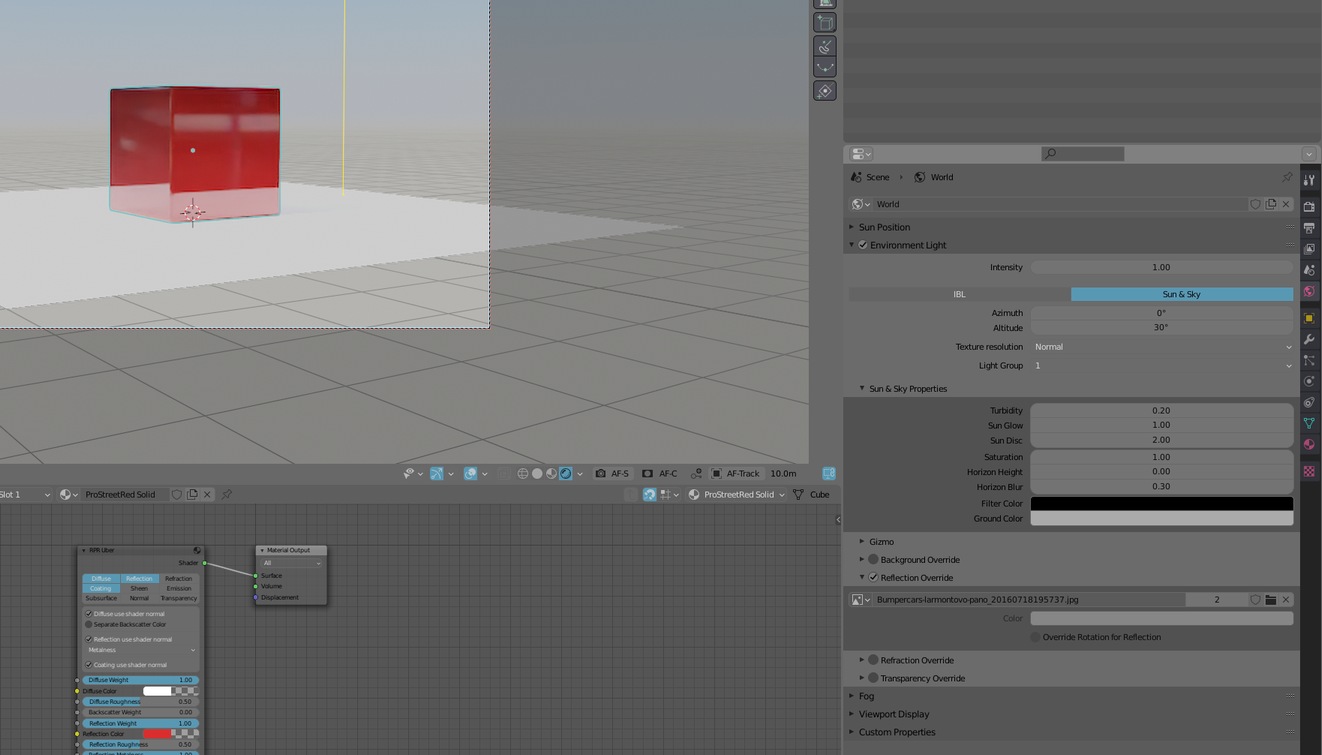This screenshot has height=755, width=1322.
Task: Open the Object Data properties tab
Action: [1309, 424]
